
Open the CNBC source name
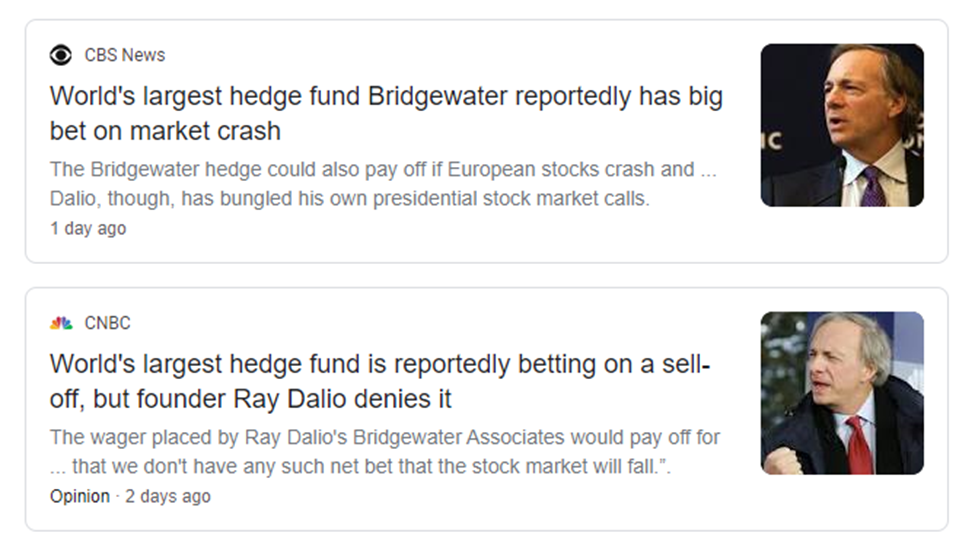pyautogui.click(x=107, y=323)
